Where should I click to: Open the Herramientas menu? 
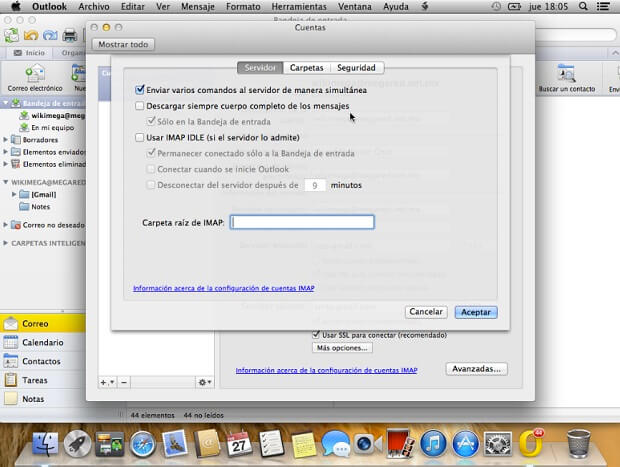coord(299,6)
